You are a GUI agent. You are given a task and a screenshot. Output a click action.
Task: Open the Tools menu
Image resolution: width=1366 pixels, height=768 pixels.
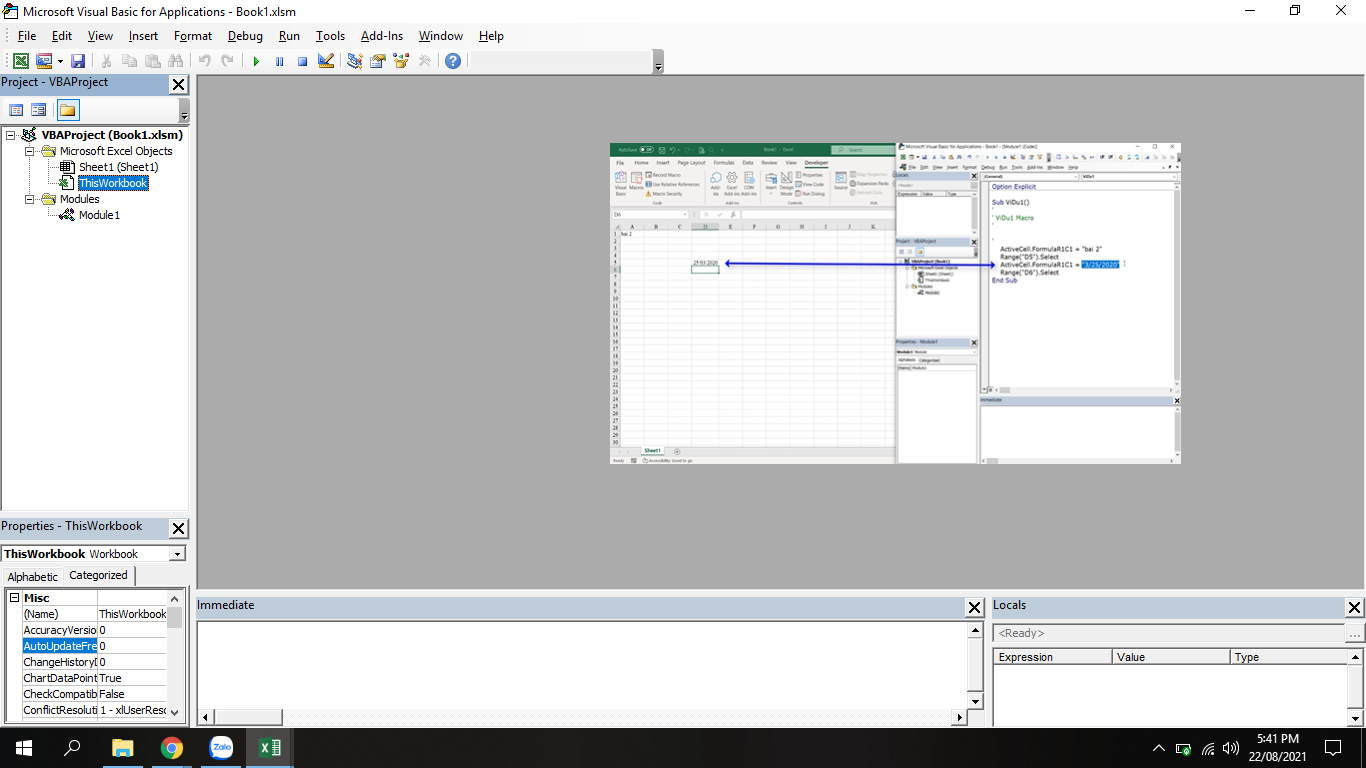[x=330, y=36]
